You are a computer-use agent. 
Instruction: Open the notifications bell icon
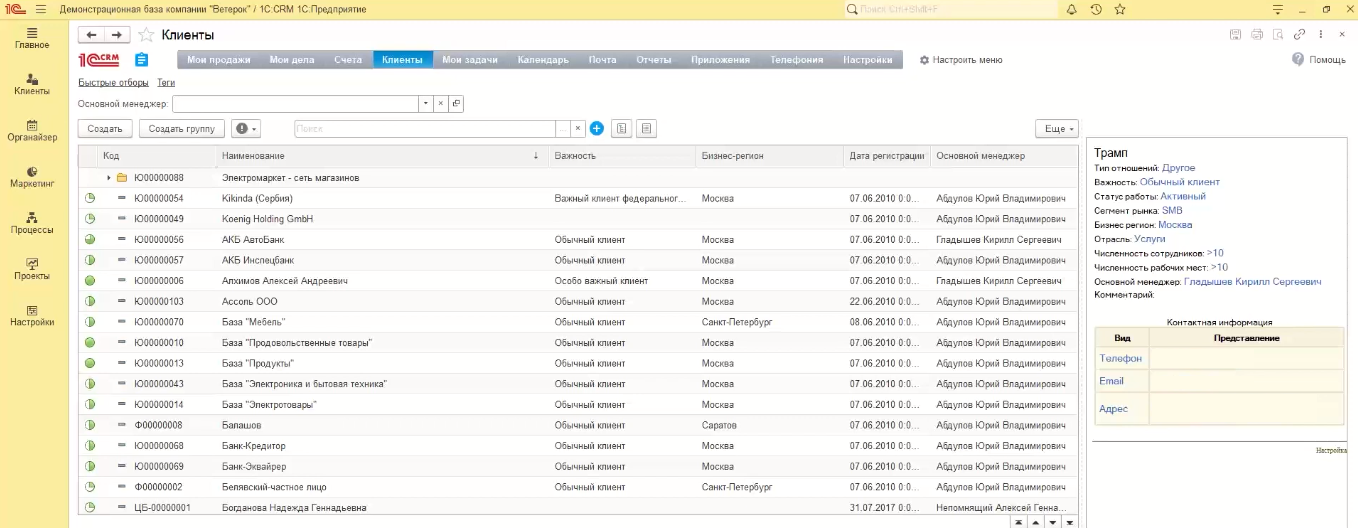1072,9
